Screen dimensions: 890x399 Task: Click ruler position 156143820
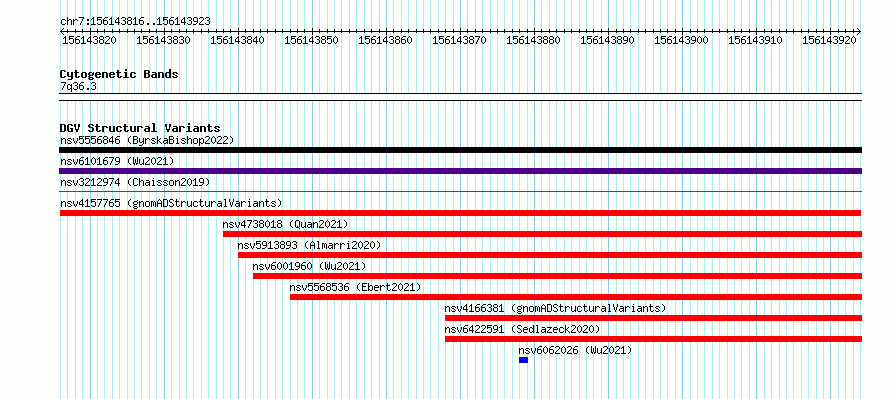tap(89, 40)
